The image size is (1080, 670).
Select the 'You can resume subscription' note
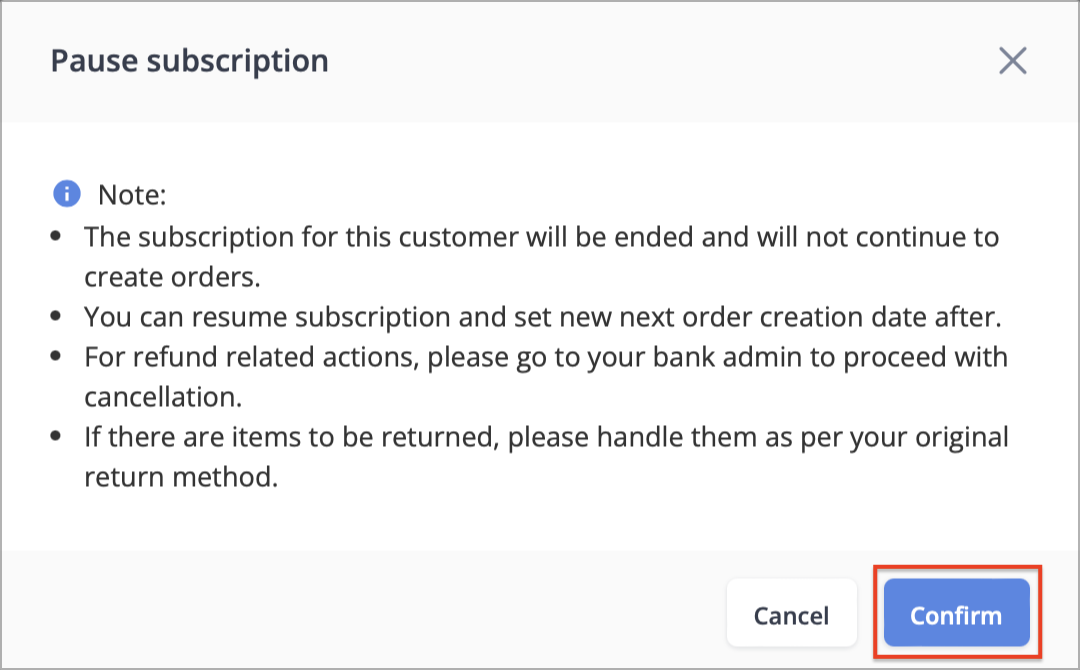543,317
